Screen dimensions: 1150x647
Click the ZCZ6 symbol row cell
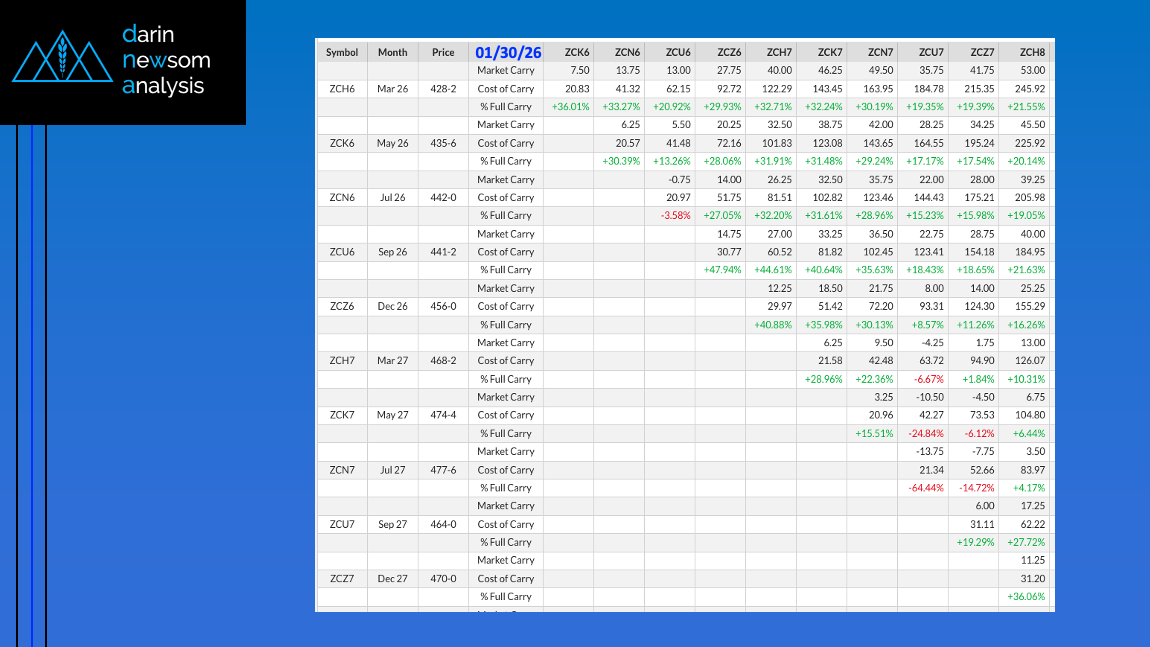coord(342,306)
